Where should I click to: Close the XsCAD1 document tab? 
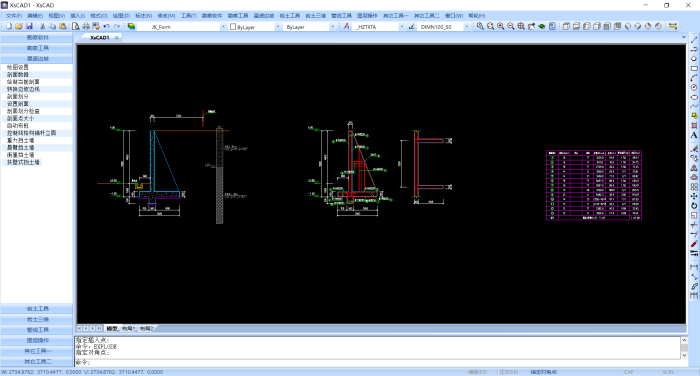pos(117,38)
